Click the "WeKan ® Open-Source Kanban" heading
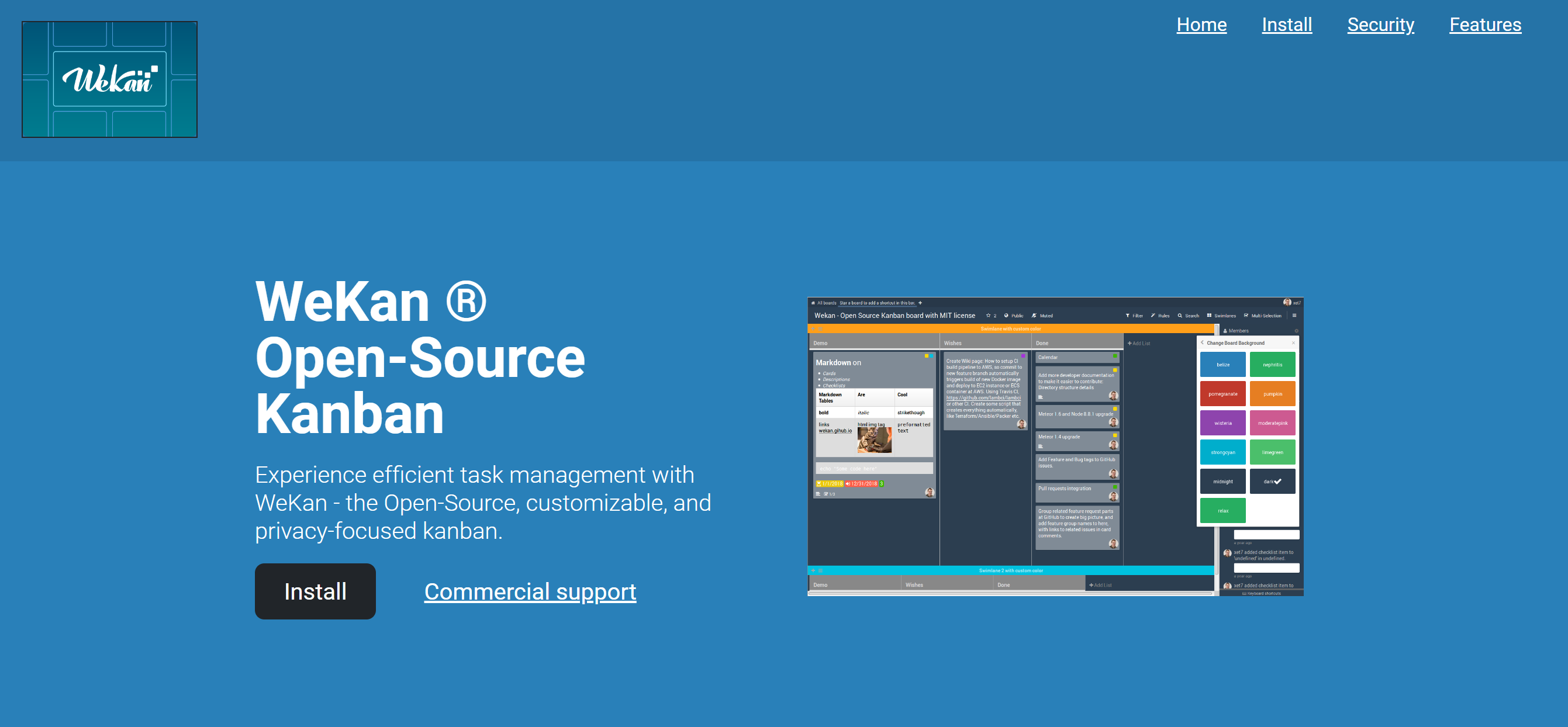The height and width of the screenshot is (727, 1568). pyautogui.click(x=420, y=357)
